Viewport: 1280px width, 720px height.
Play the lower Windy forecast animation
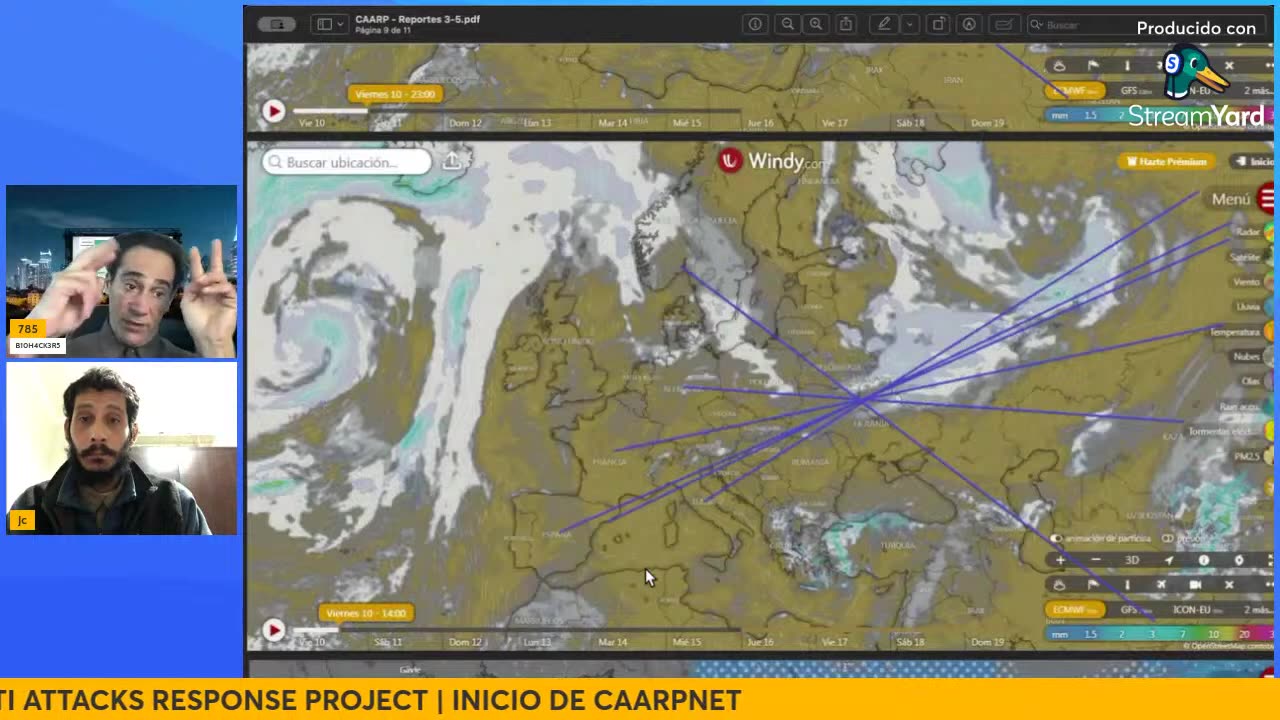[273, 629]
